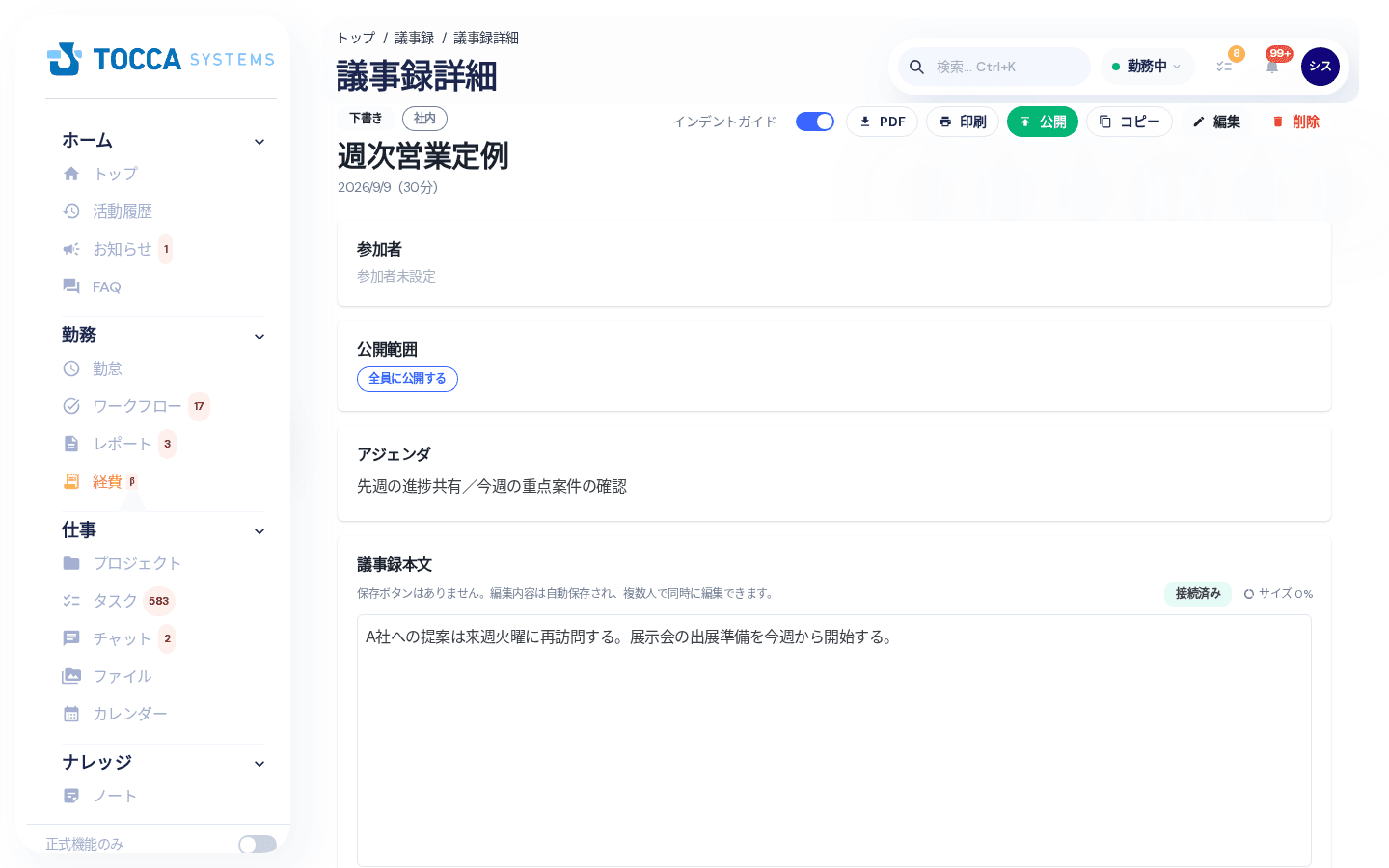Screen dimensions: 1389x868
Task: Open 経費 receipt icon
Action: 71,481
